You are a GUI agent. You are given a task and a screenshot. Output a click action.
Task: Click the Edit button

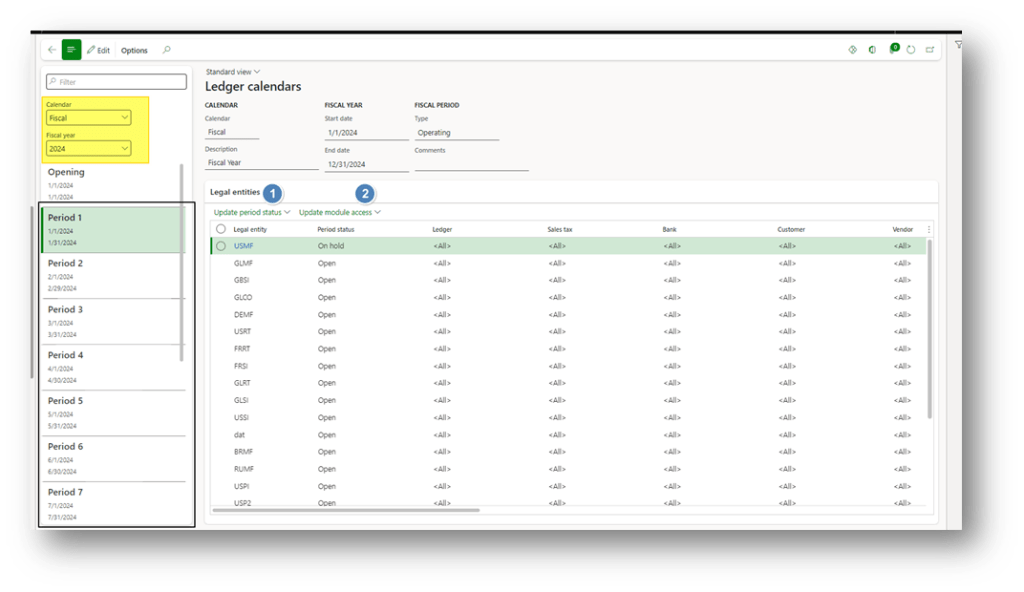click(98, 50)
